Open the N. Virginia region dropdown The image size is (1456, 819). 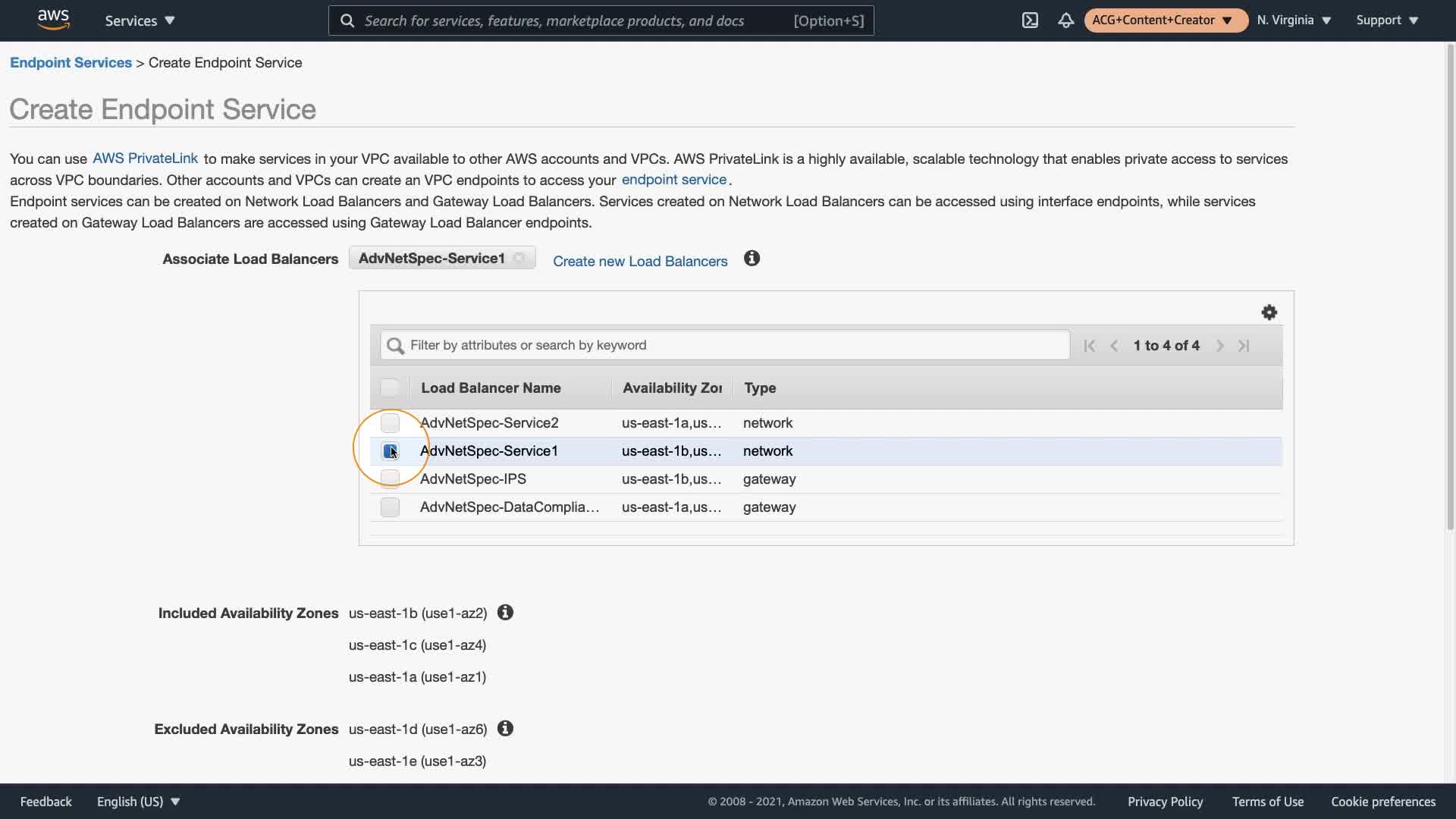click(x=1294, y=20)
